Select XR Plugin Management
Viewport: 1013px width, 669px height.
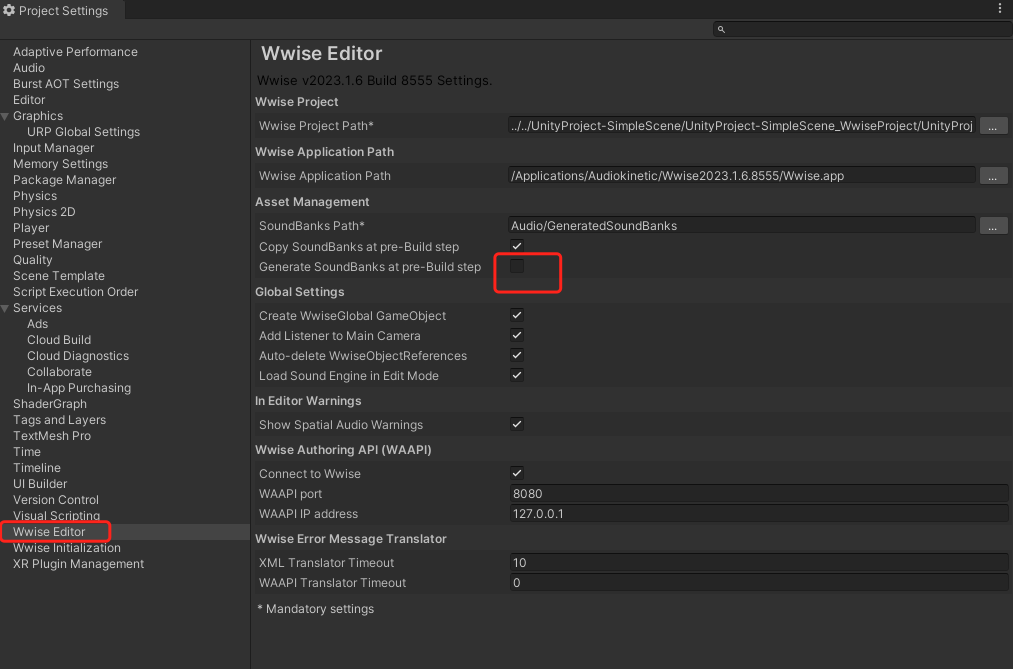click(78, 564)
